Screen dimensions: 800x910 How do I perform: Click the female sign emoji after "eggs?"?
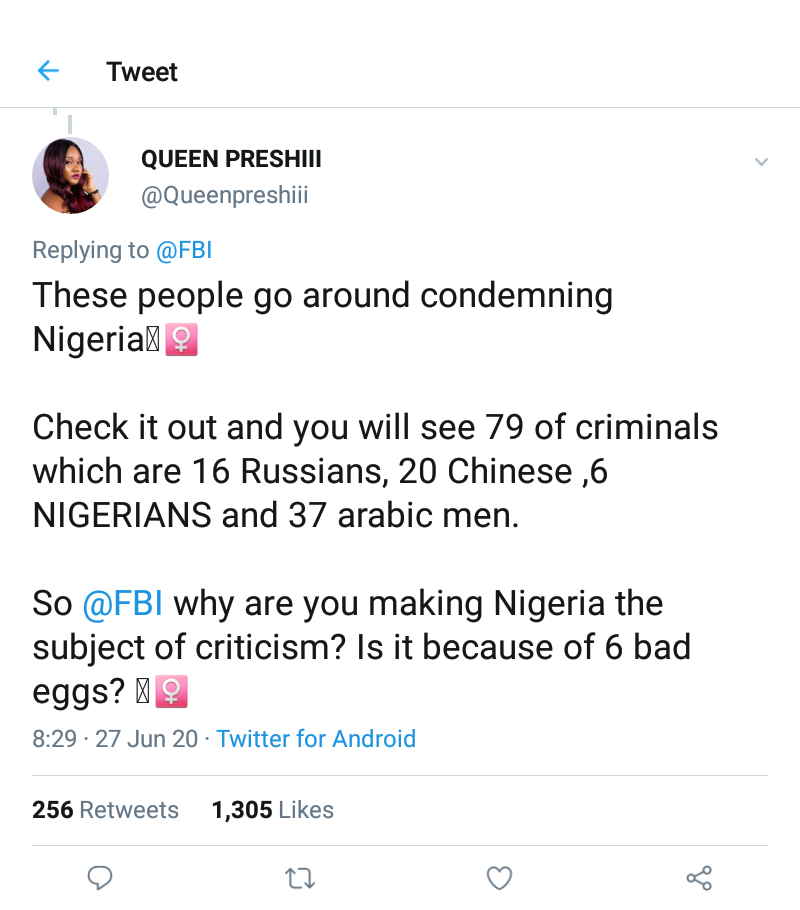click(x=172, y=691)
